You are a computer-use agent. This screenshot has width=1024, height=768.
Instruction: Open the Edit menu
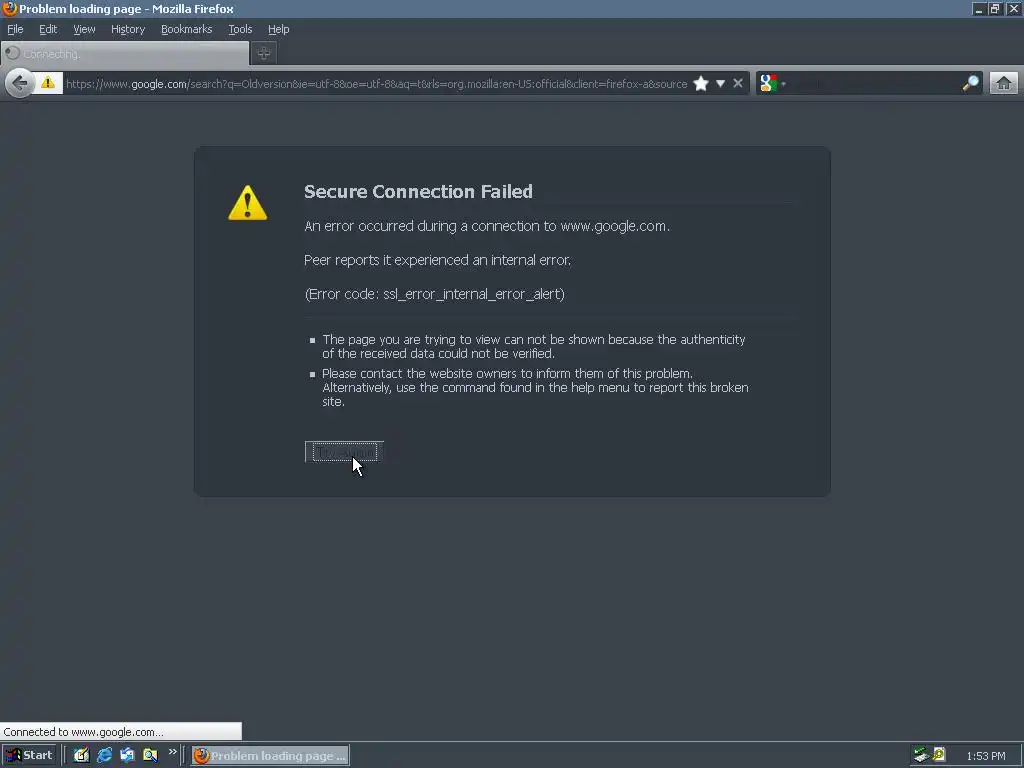(48, 29)
